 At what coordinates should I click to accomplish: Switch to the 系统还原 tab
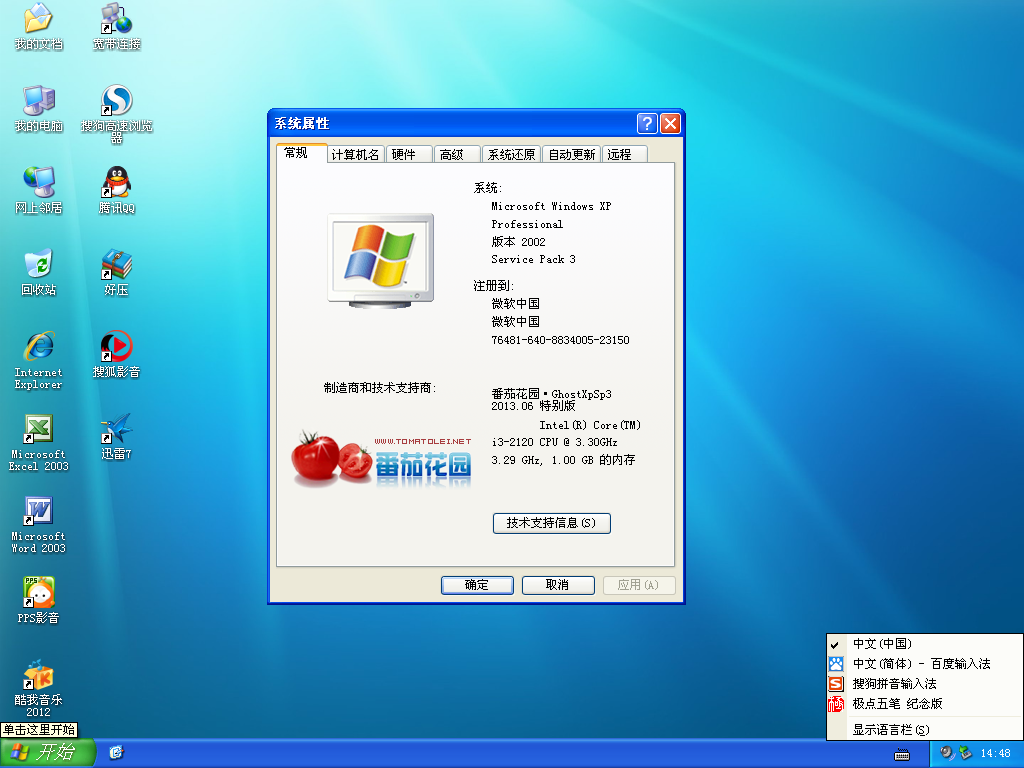(511, 155)
